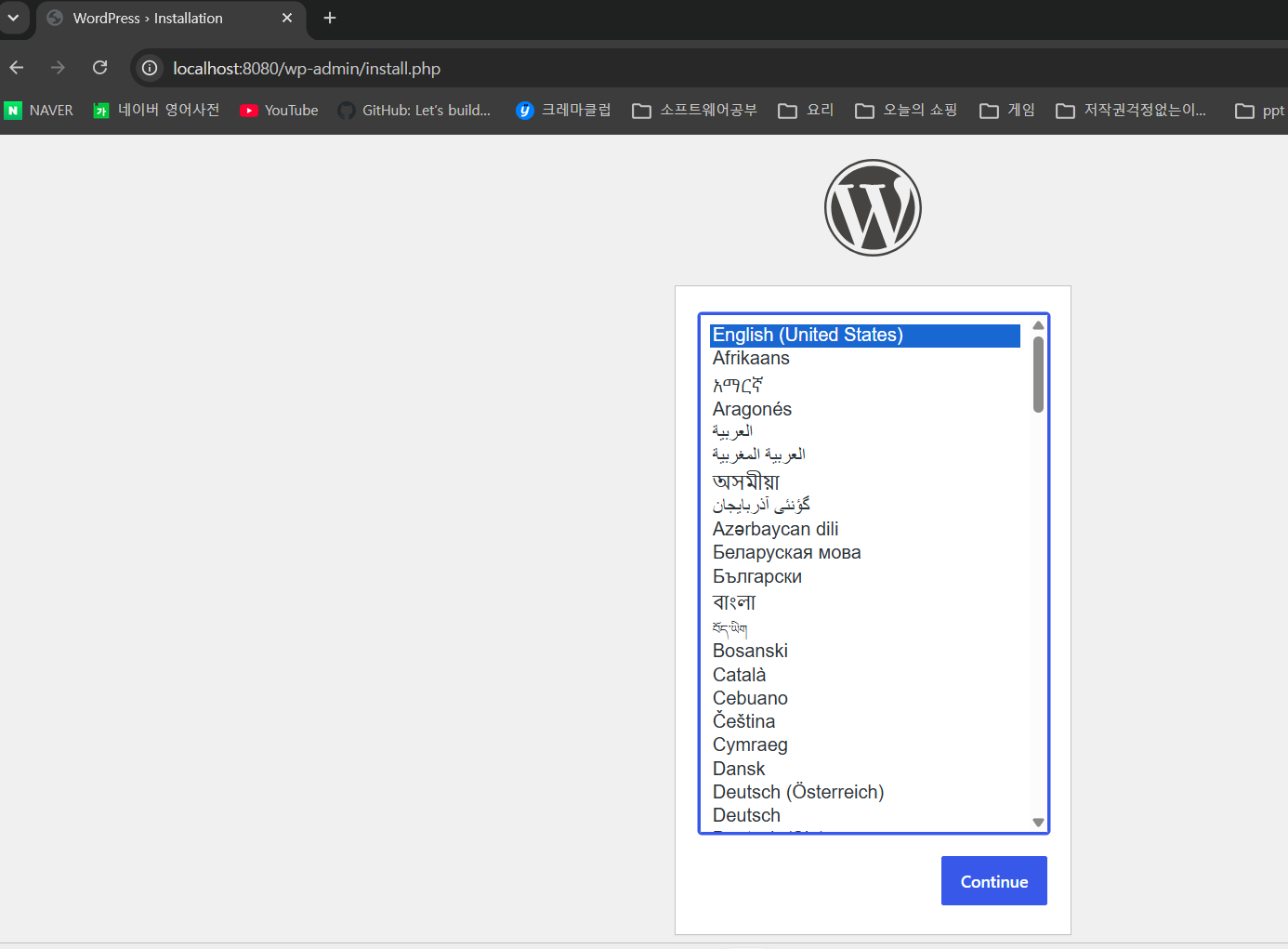Expand the 오늘의 쇼핑 bookmark folder
This screenshot has width=1288, height=949.
click(x=906, y=111)
